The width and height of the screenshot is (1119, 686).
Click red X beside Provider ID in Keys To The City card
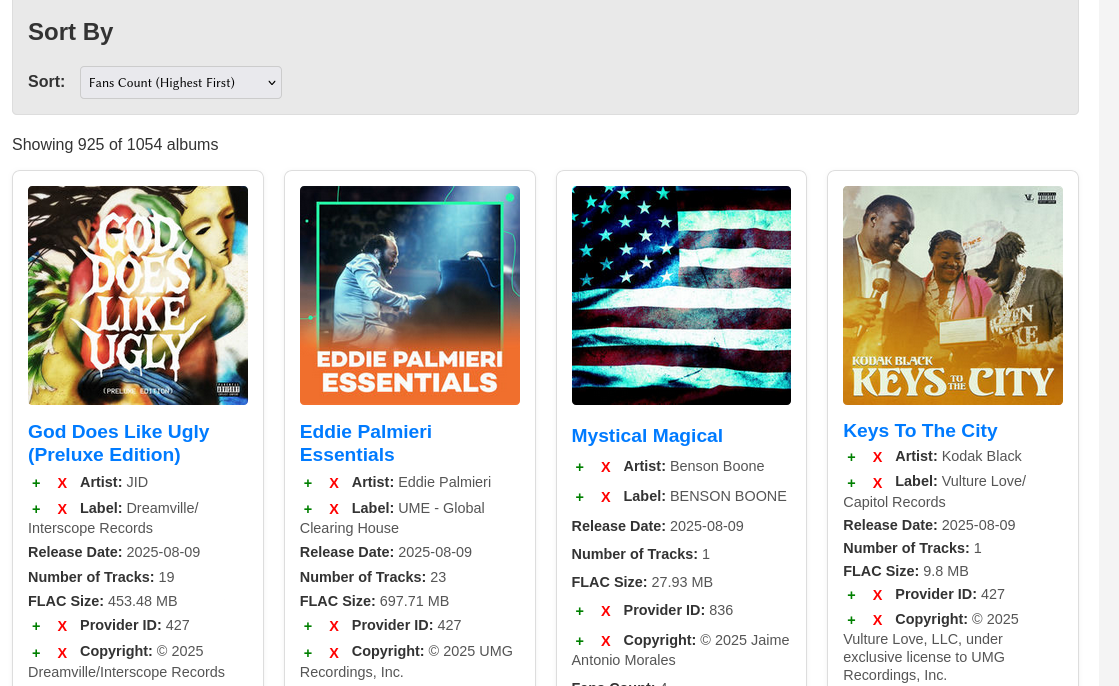pos(878,595)
